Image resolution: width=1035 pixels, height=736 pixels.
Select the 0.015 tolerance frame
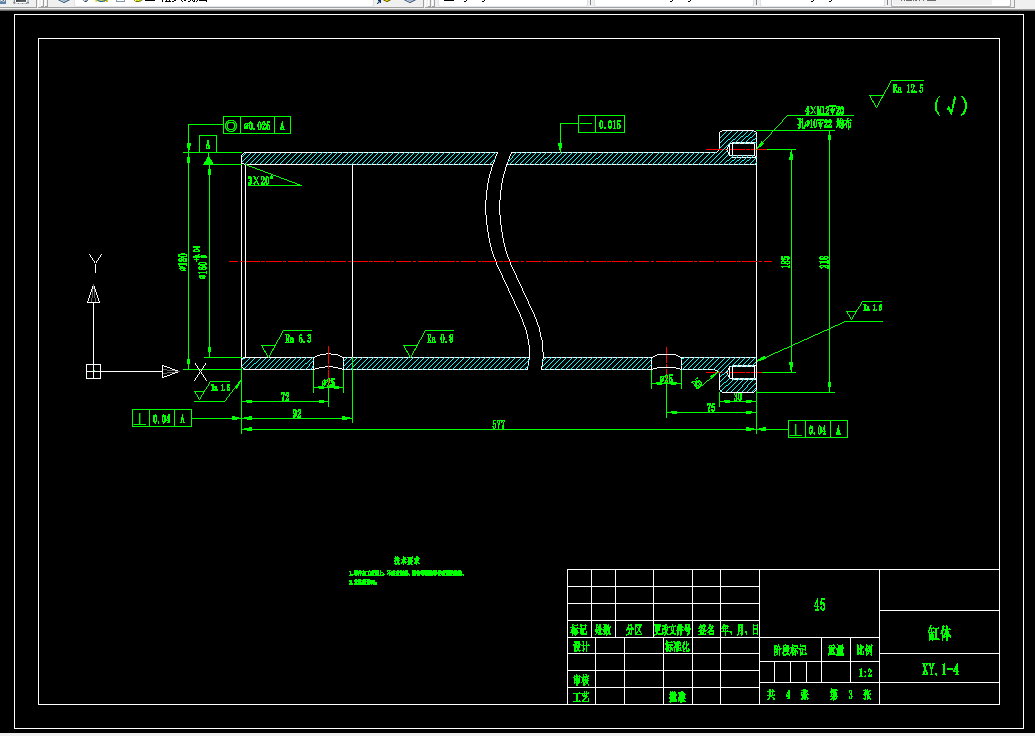click(x=601, y=124)
